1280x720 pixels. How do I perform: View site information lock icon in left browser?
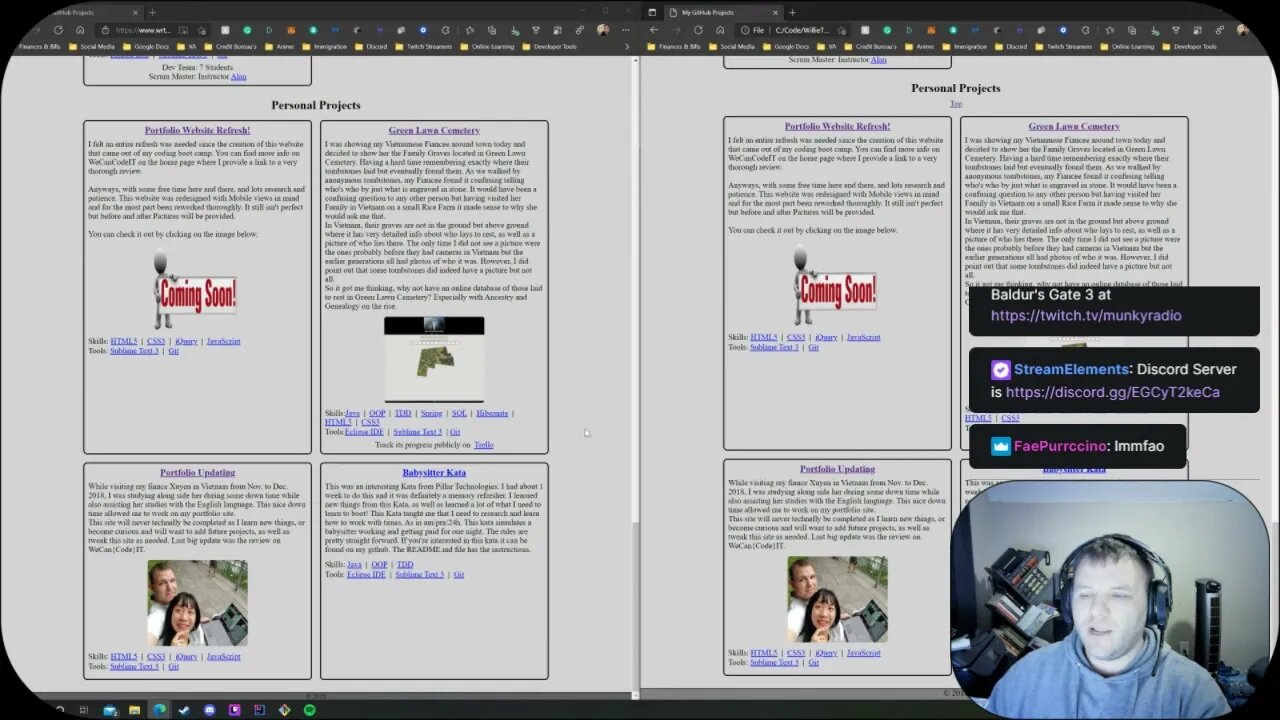[106, 30]
